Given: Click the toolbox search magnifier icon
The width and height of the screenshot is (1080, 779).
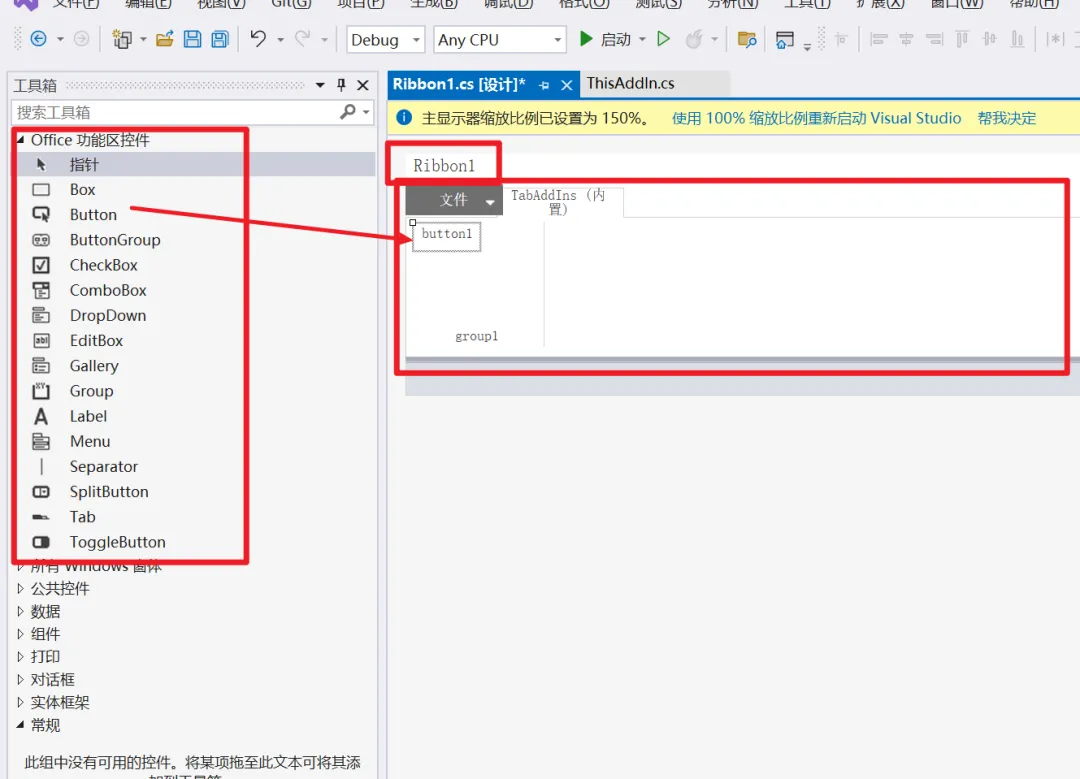Looking at the screenshot, I should point(348,112).
